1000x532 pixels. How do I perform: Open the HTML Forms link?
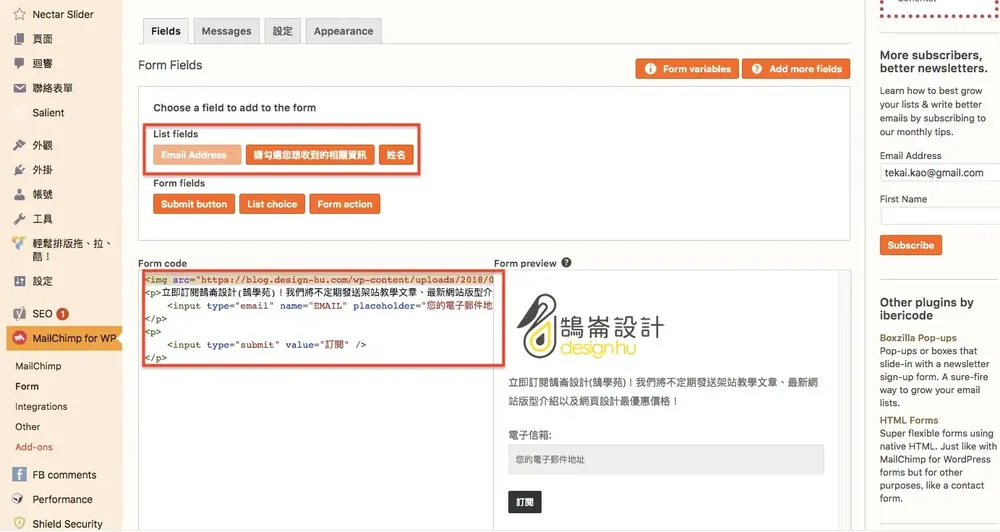[x=909, y=420]
